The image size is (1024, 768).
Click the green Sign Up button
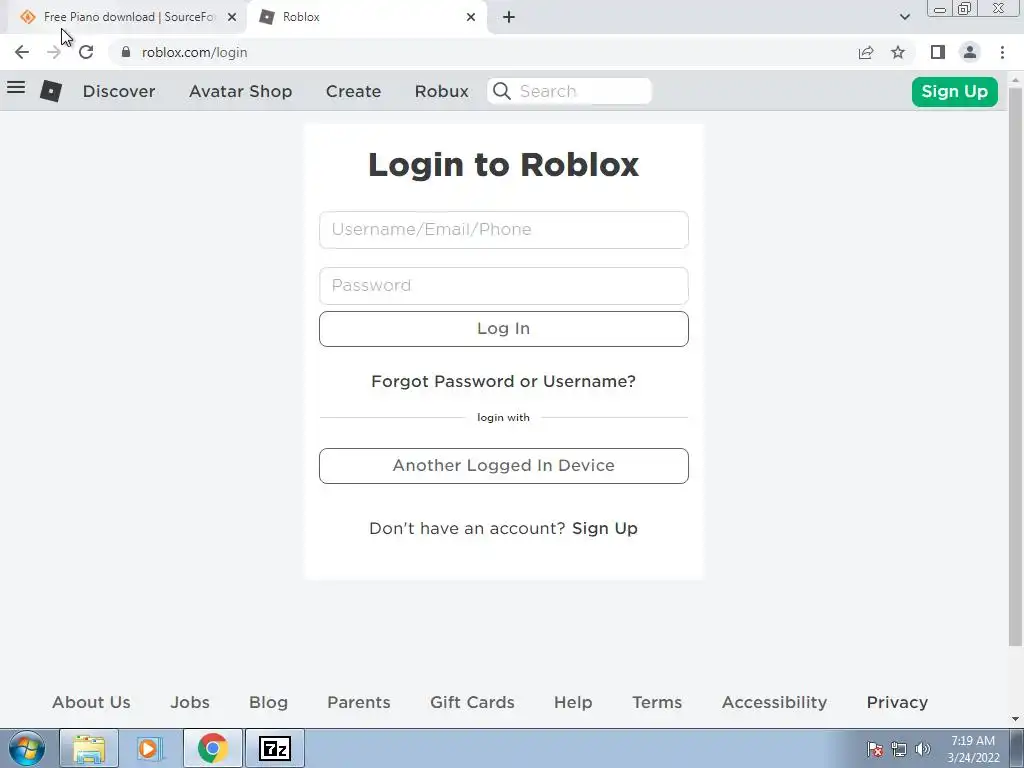tap(954, 91)
